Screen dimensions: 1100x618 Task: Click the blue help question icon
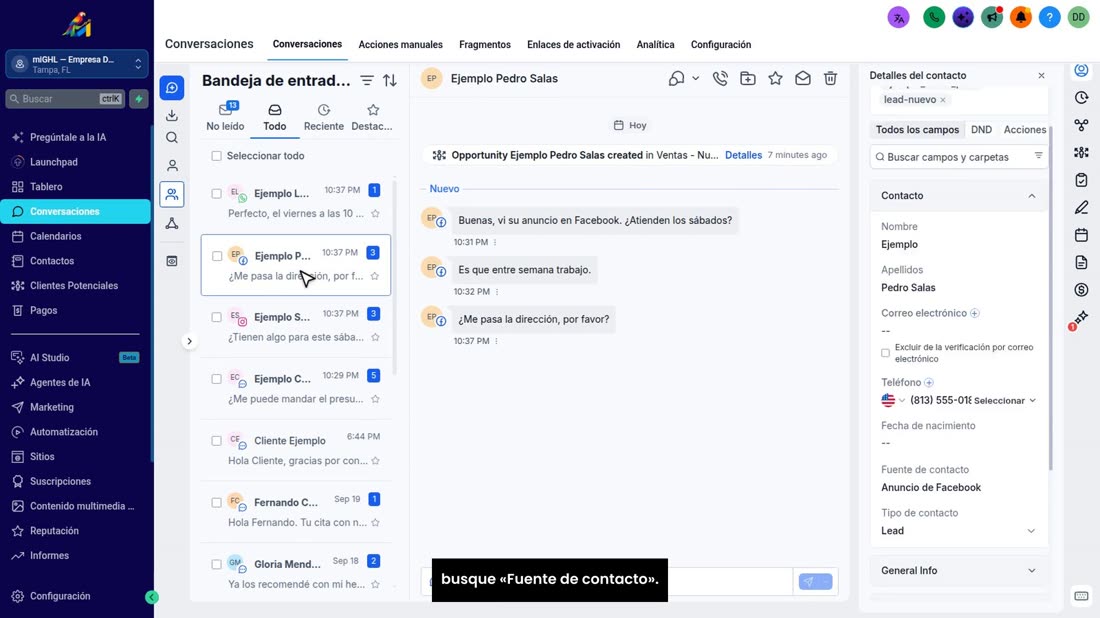click(1049, 18)
